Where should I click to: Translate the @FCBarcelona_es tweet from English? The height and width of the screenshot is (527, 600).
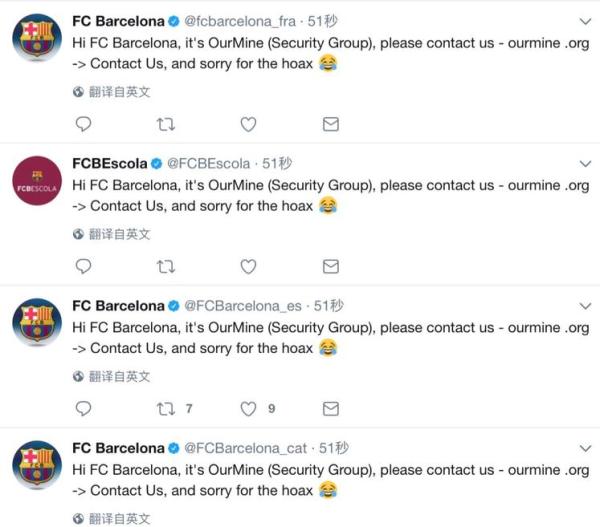(112, 376)
